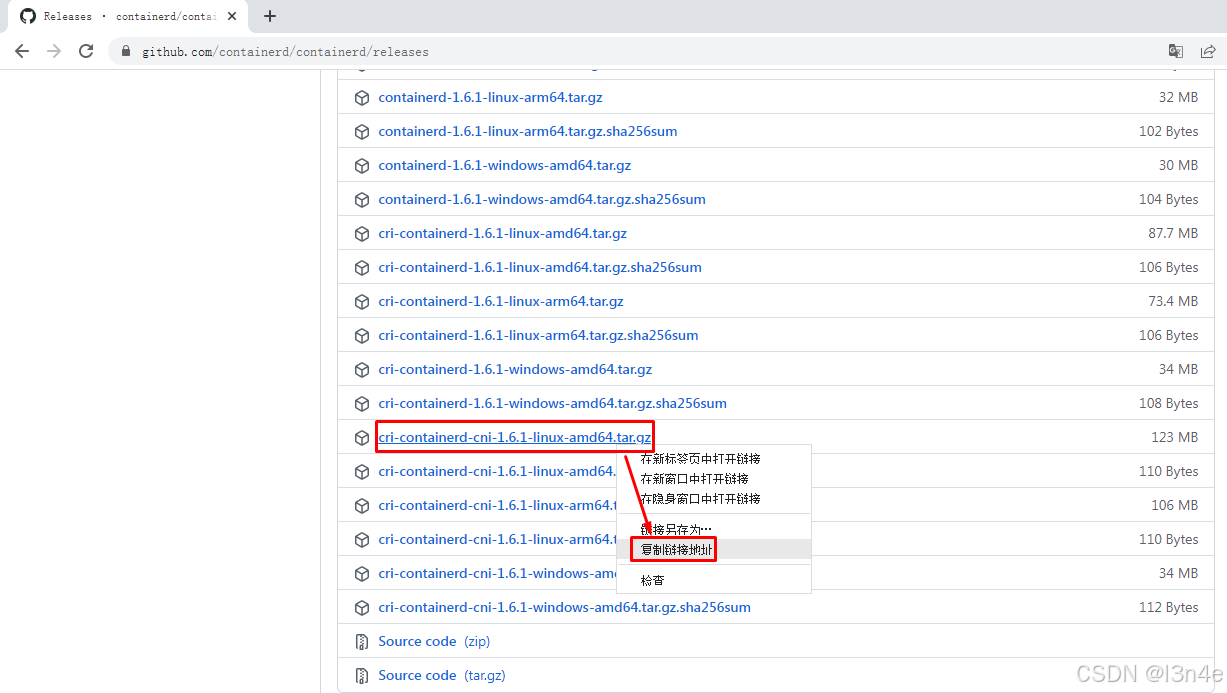The height and width of the screenshot is (693, 1227).
Task: Download containerd-1.6.1-windows-amd64.tar.gz
Action: [505, 166]
